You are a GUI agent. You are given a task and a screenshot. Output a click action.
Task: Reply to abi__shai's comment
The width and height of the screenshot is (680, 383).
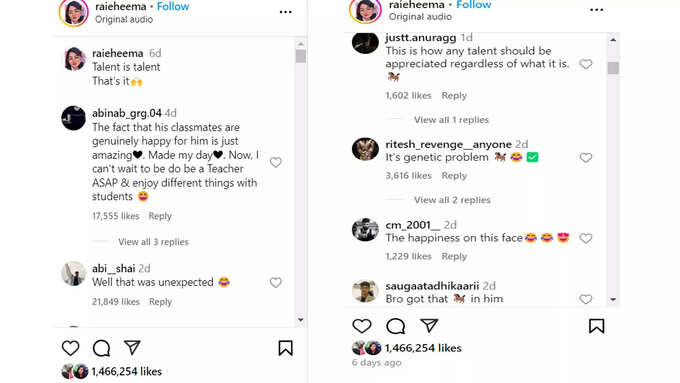click(160, 301)
